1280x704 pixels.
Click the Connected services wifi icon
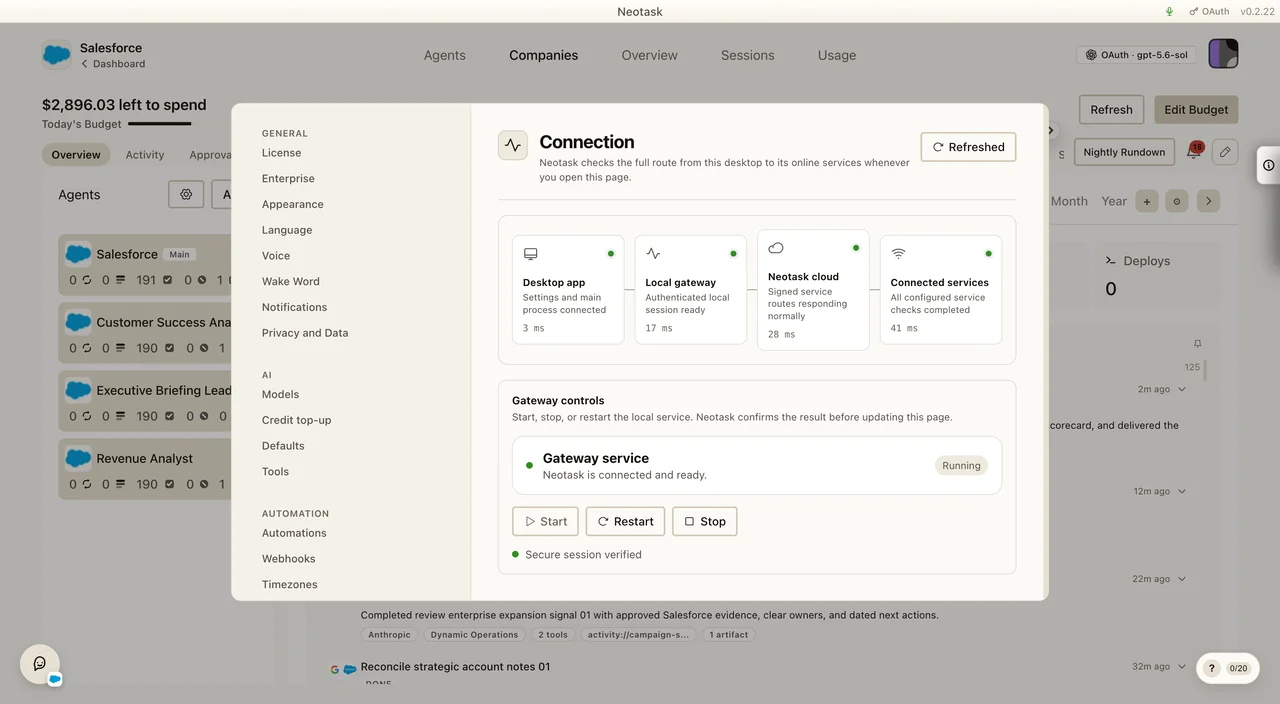(898, 254)
